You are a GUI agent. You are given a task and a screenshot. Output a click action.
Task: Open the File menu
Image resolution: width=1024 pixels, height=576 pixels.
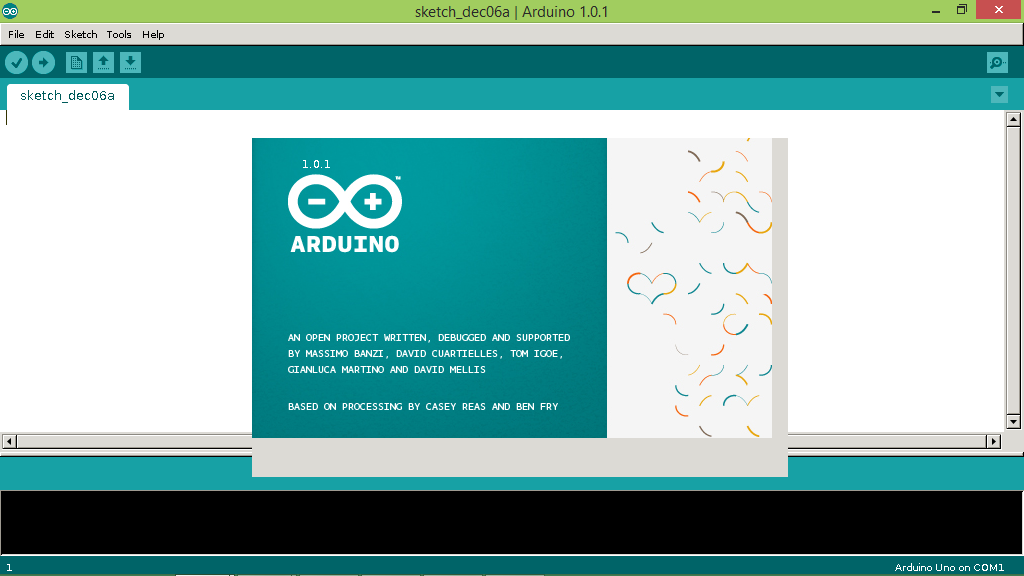[16, 35]
